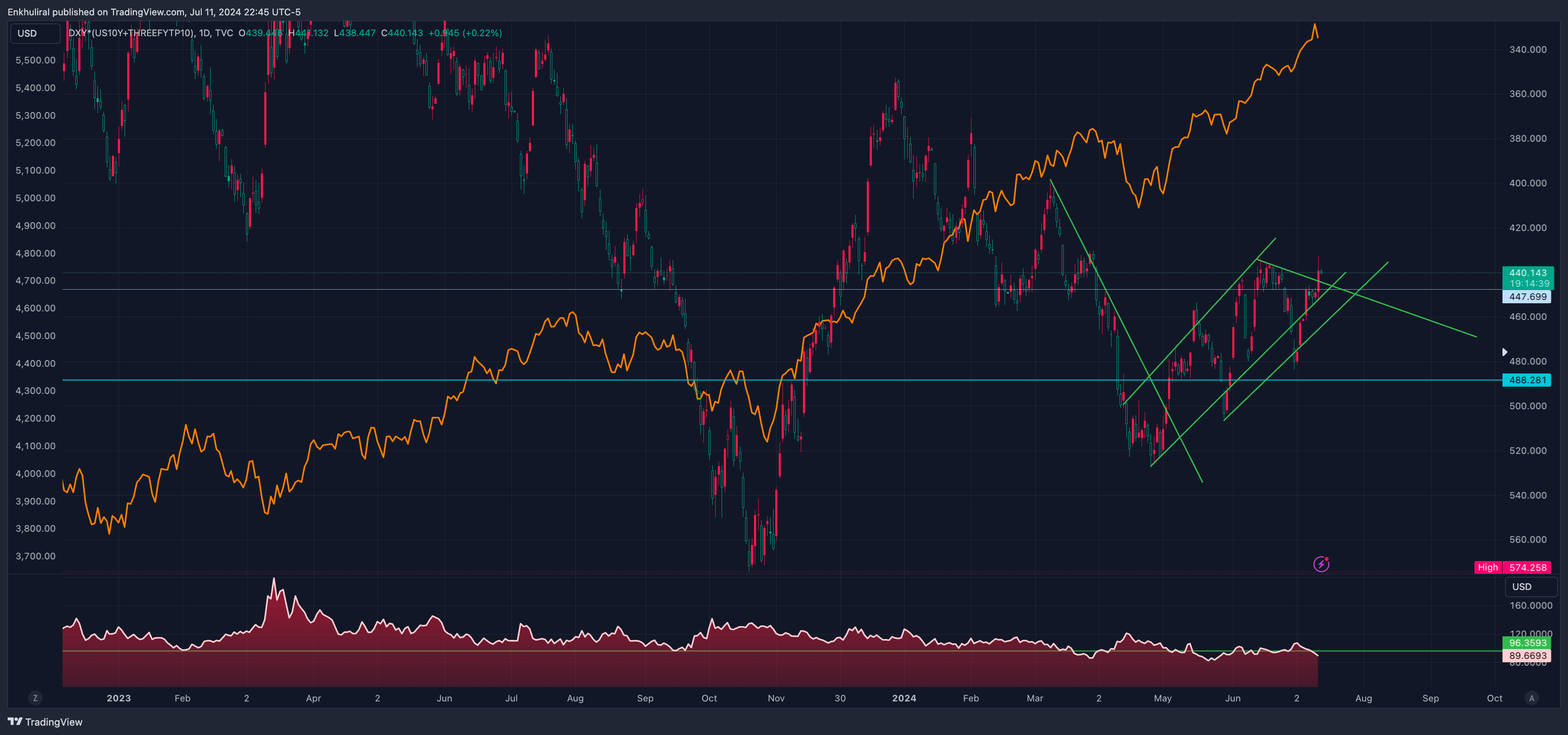The height and width of the screenshot is (735, 1568).
Task: Click the TradingView logo at the bottom
Action: click(x=45, y=722)
